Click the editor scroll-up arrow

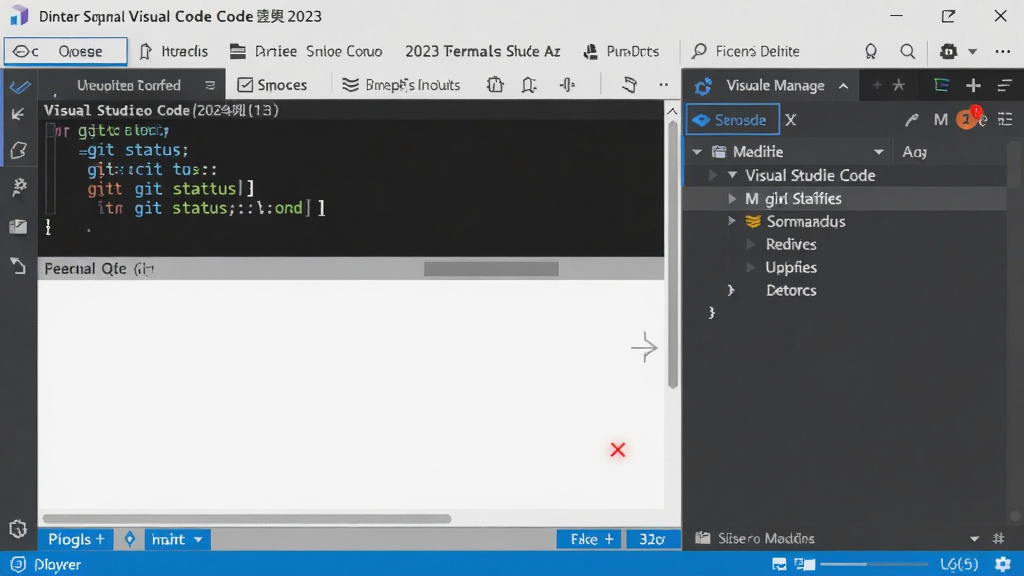point(672,111)
